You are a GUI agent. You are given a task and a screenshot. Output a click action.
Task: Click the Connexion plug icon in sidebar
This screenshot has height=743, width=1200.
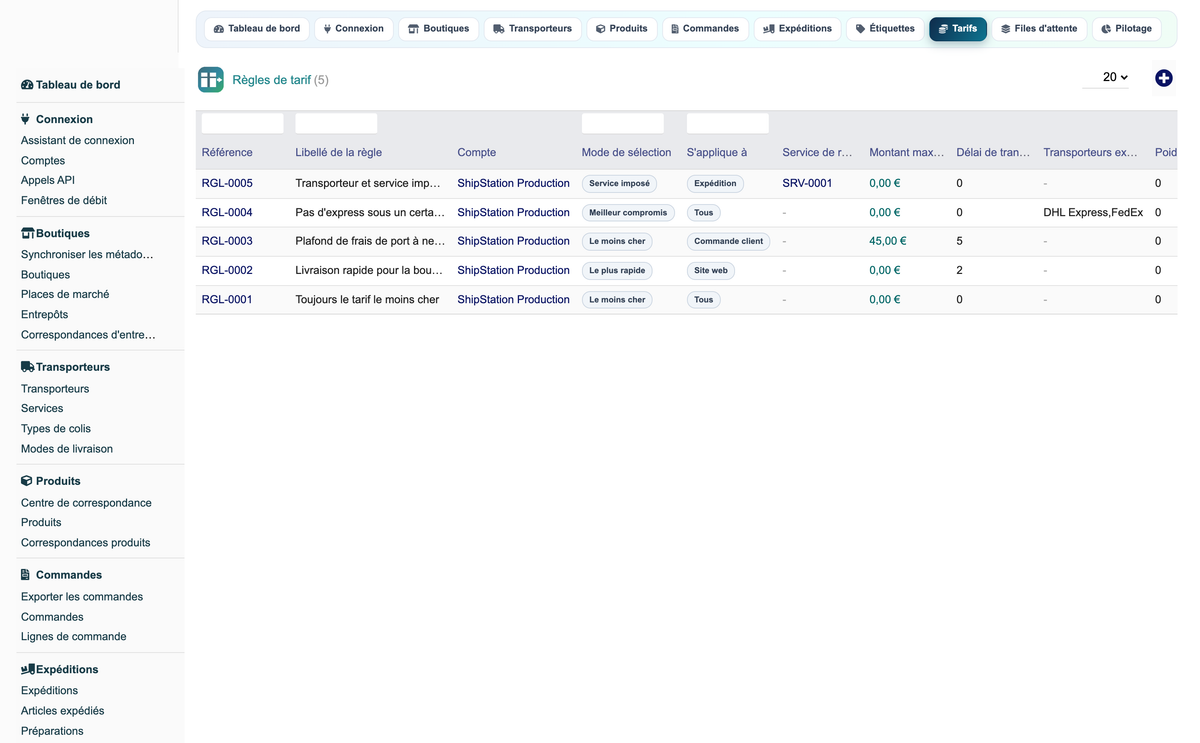pos(26,119)
